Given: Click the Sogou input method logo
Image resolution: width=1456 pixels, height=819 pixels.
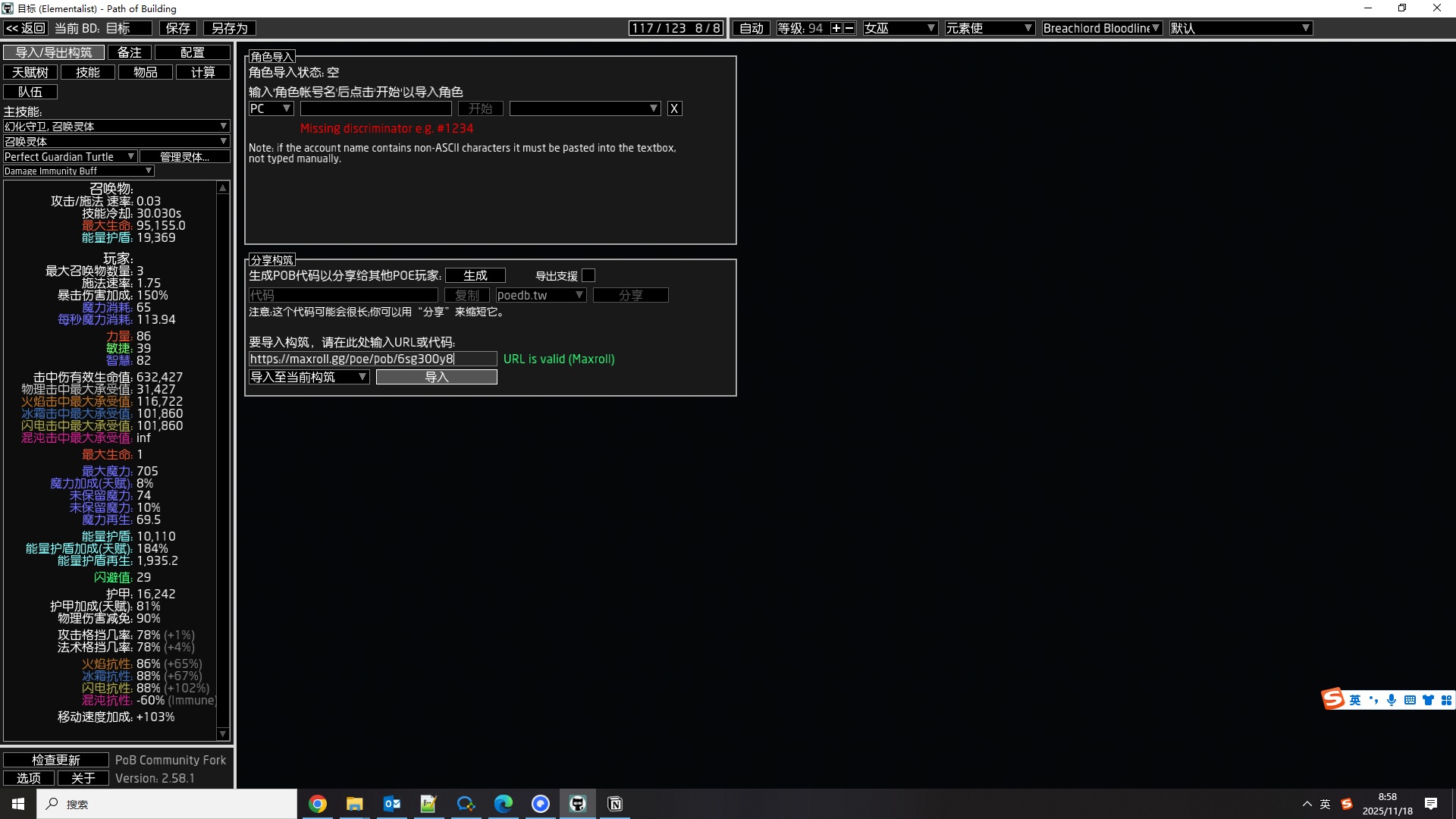Looking at the screenshot, I should [1333, 699].
